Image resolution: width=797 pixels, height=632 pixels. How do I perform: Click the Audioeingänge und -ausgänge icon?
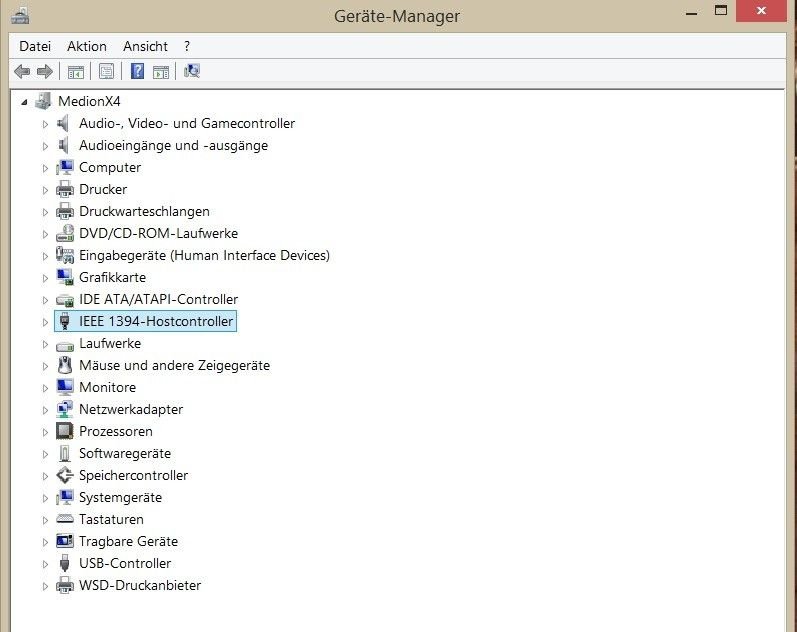pos(64,145)
